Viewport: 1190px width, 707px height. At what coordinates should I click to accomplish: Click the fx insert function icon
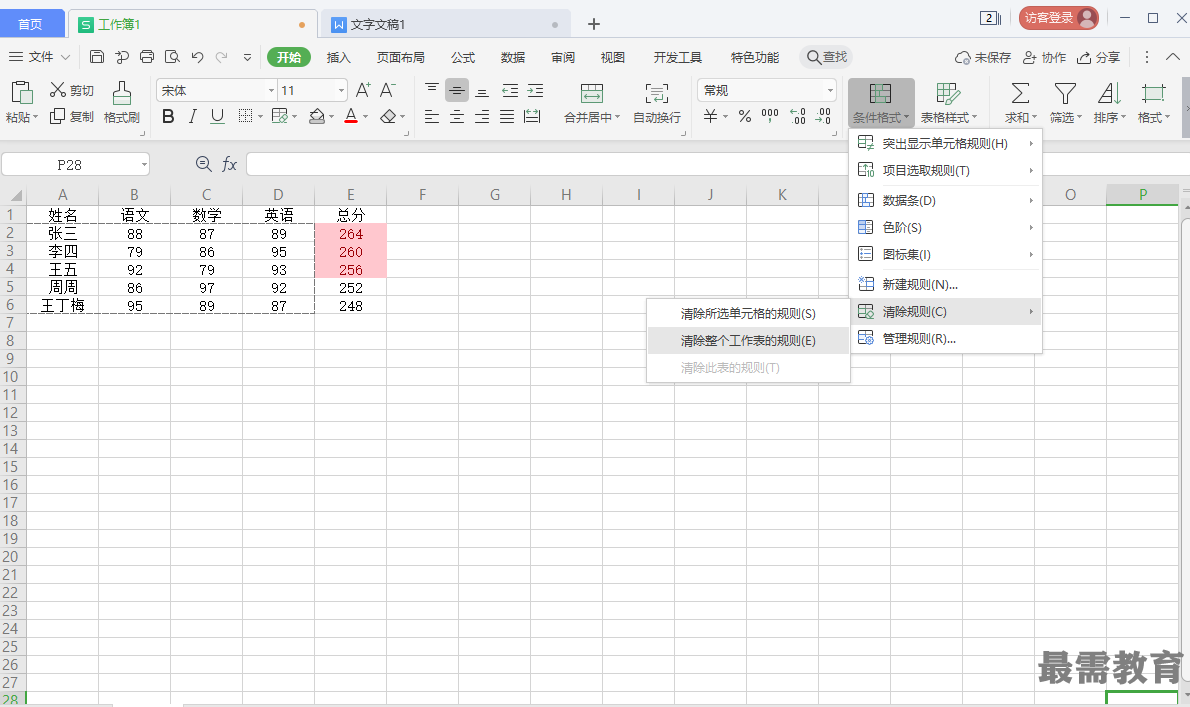229,164
